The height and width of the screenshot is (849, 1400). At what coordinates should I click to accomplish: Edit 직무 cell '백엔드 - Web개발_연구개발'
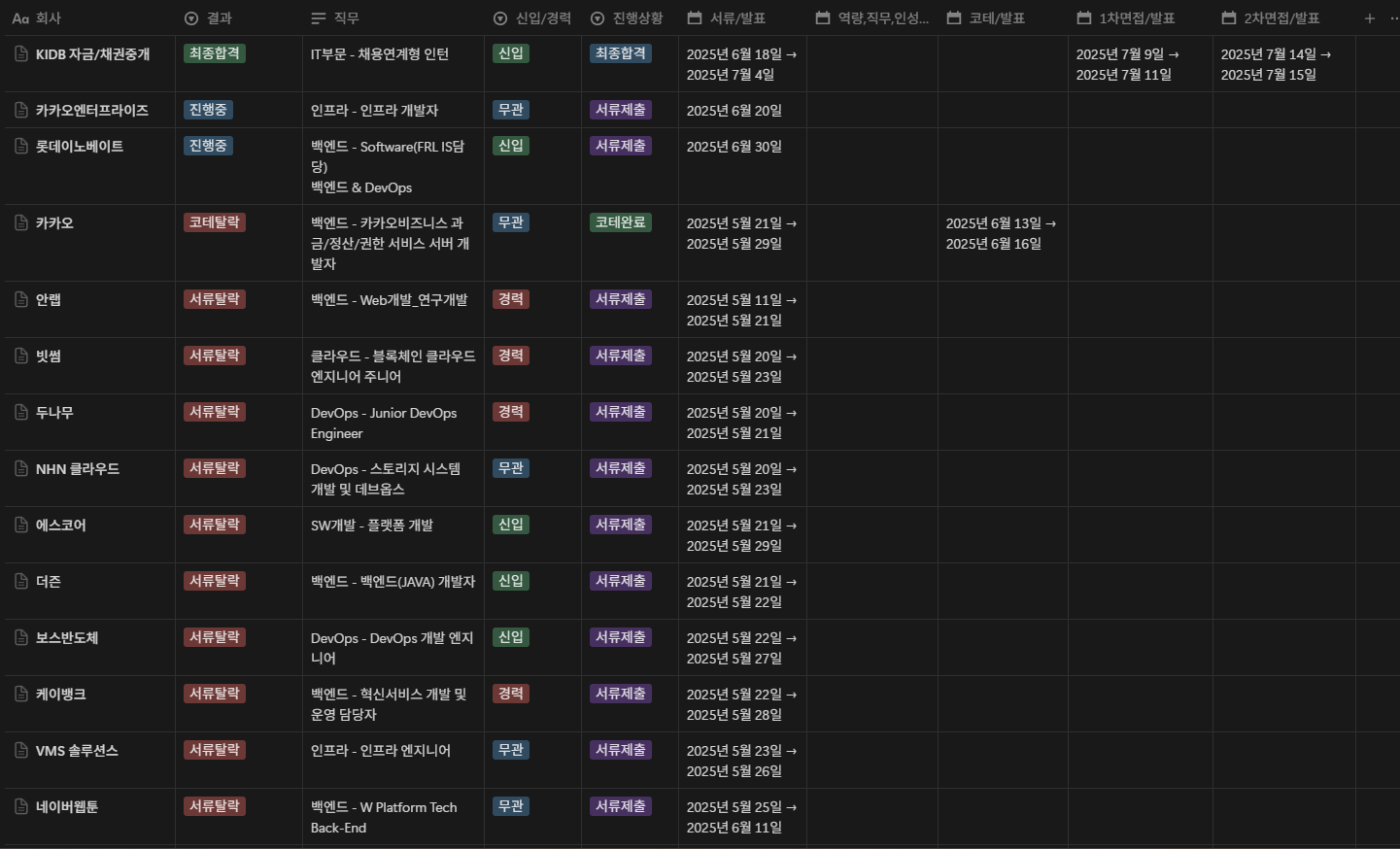click(389, 300)
